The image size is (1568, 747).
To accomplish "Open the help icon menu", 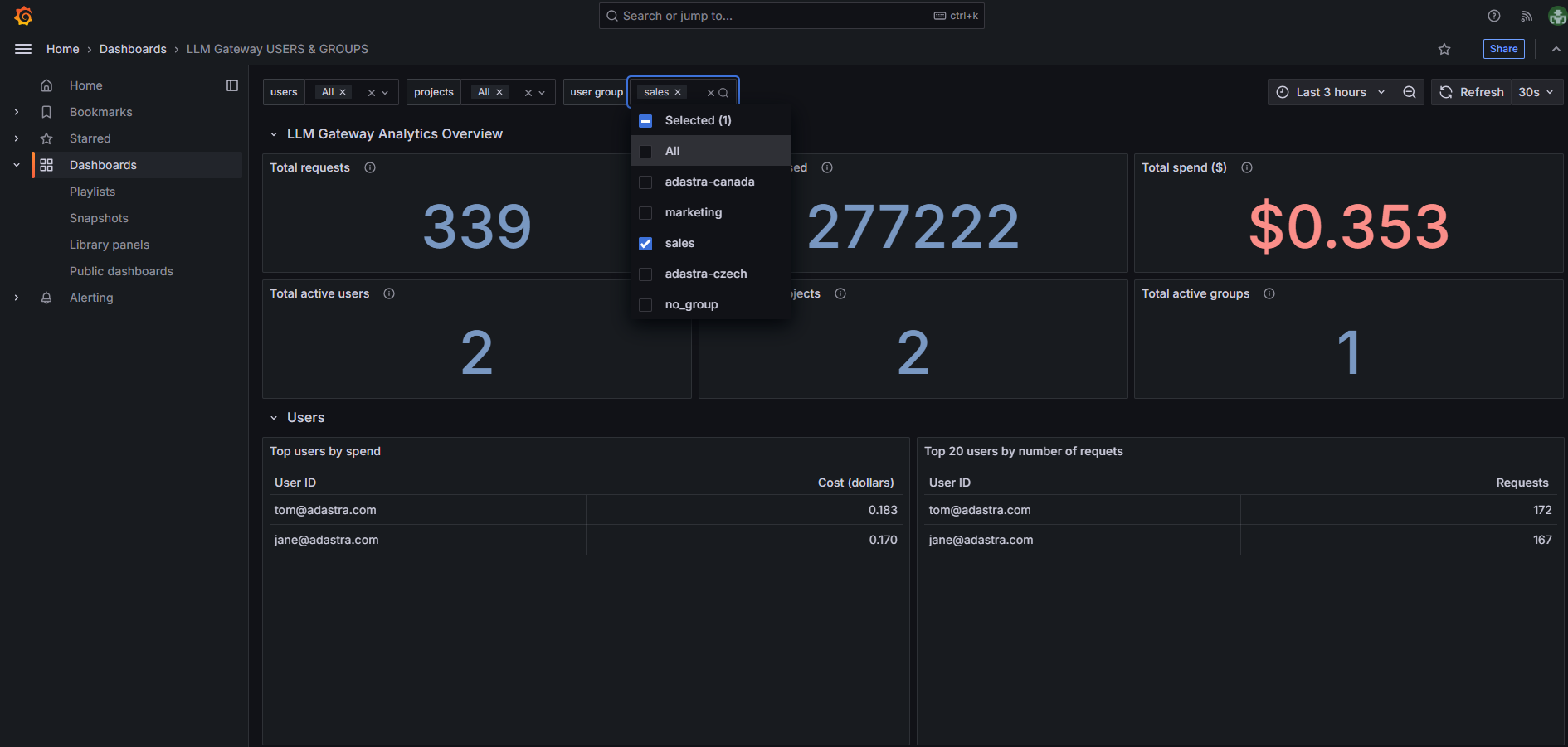I will click(1493, 15).
